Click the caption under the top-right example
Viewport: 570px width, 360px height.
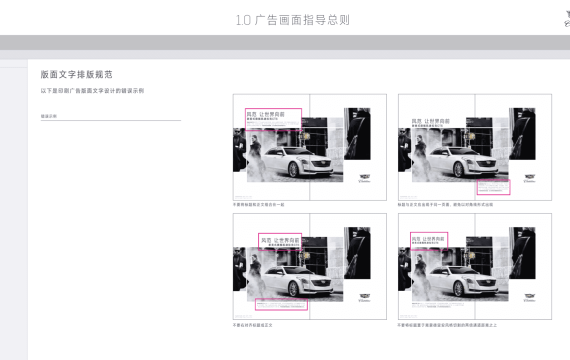(445, 205)
